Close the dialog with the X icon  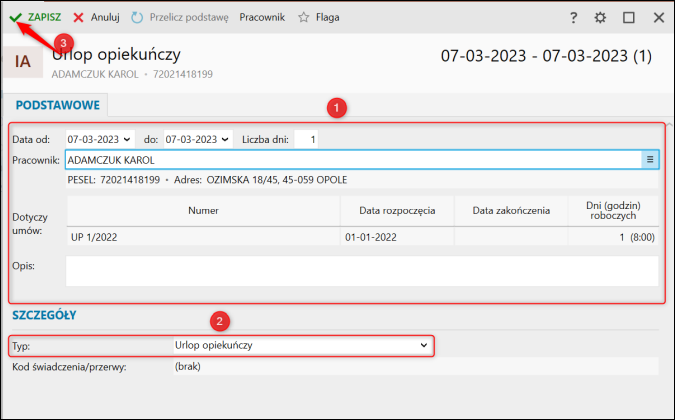pyautogui.click(x=659, y=18)
